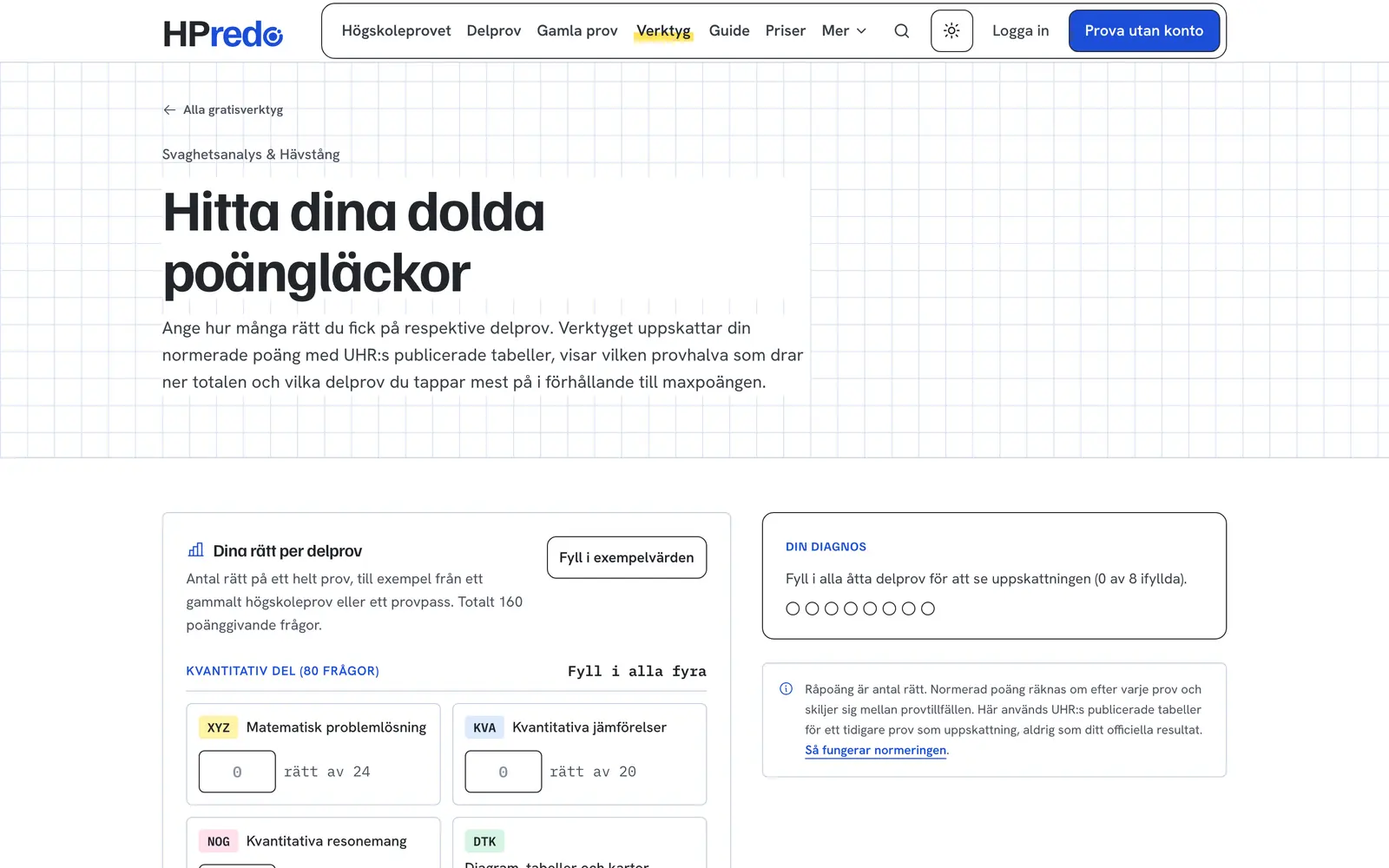Click Svaghetsanalys & Hävstång subtitle

pyautogui.click(x=251, y=155)
